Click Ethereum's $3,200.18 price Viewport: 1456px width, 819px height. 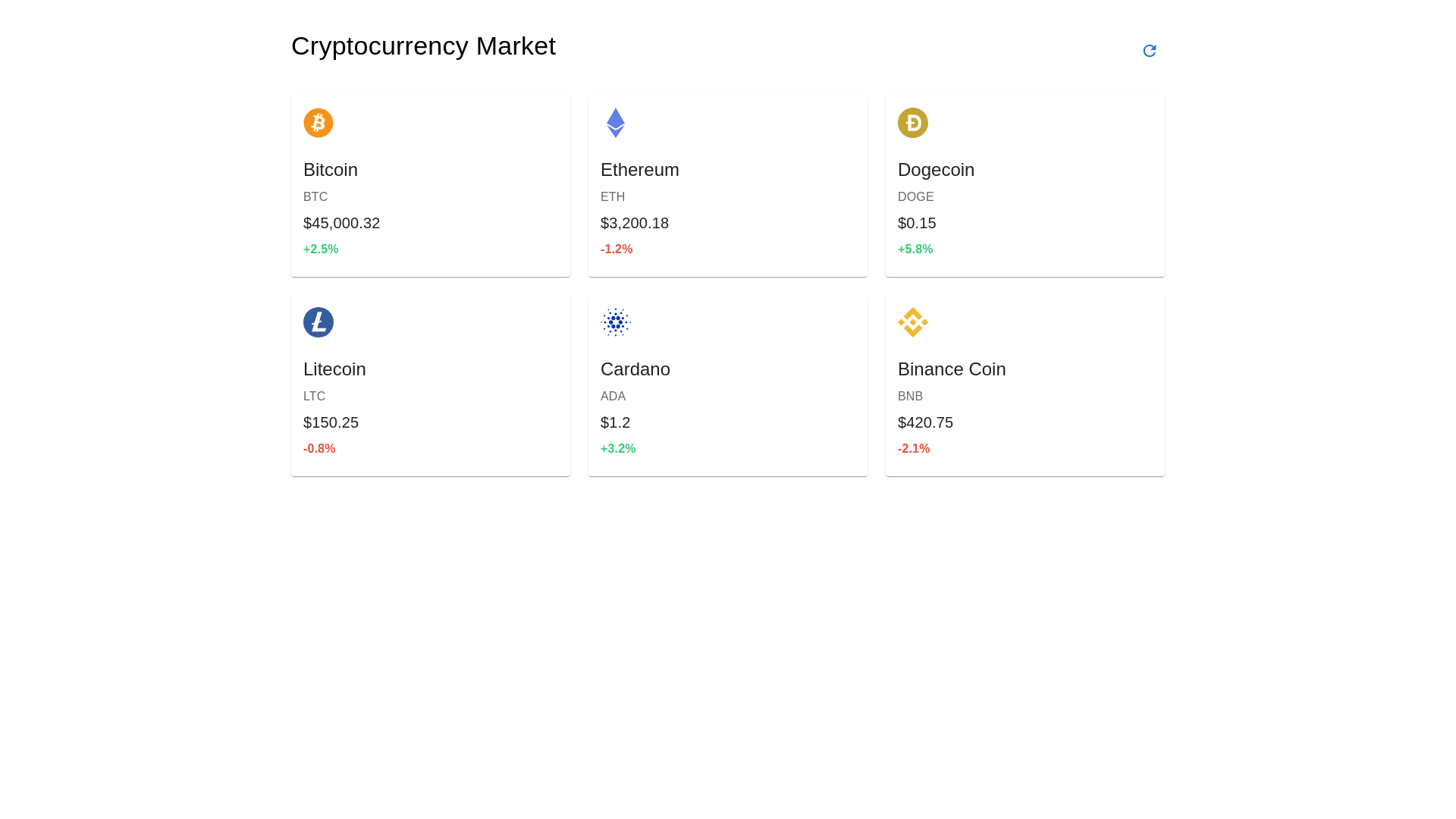(634, 223)
